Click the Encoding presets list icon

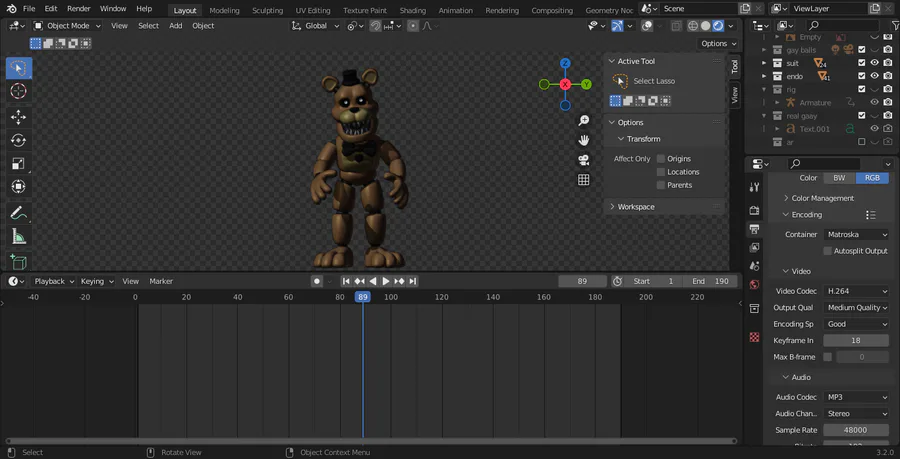(x=871, y=215)
